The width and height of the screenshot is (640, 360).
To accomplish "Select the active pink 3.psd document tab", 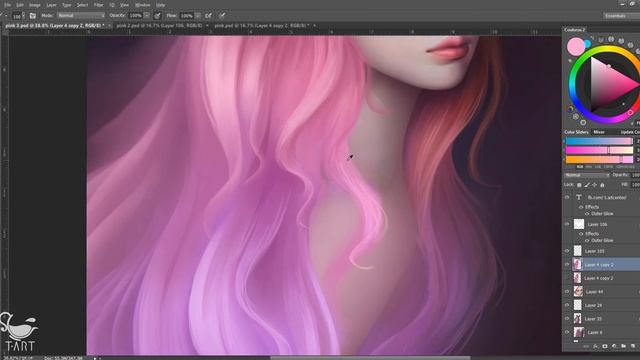I will click(55, 25).
